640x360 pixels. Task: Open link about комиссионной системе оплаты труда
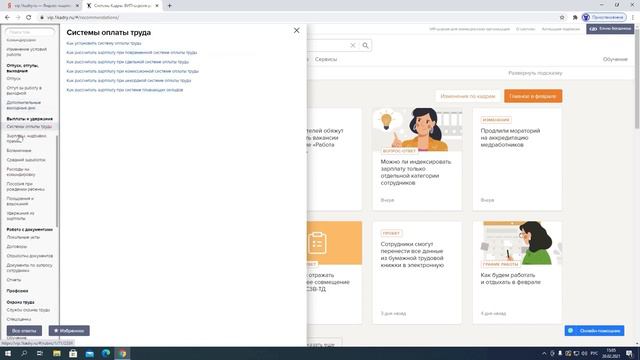[132, 71]
